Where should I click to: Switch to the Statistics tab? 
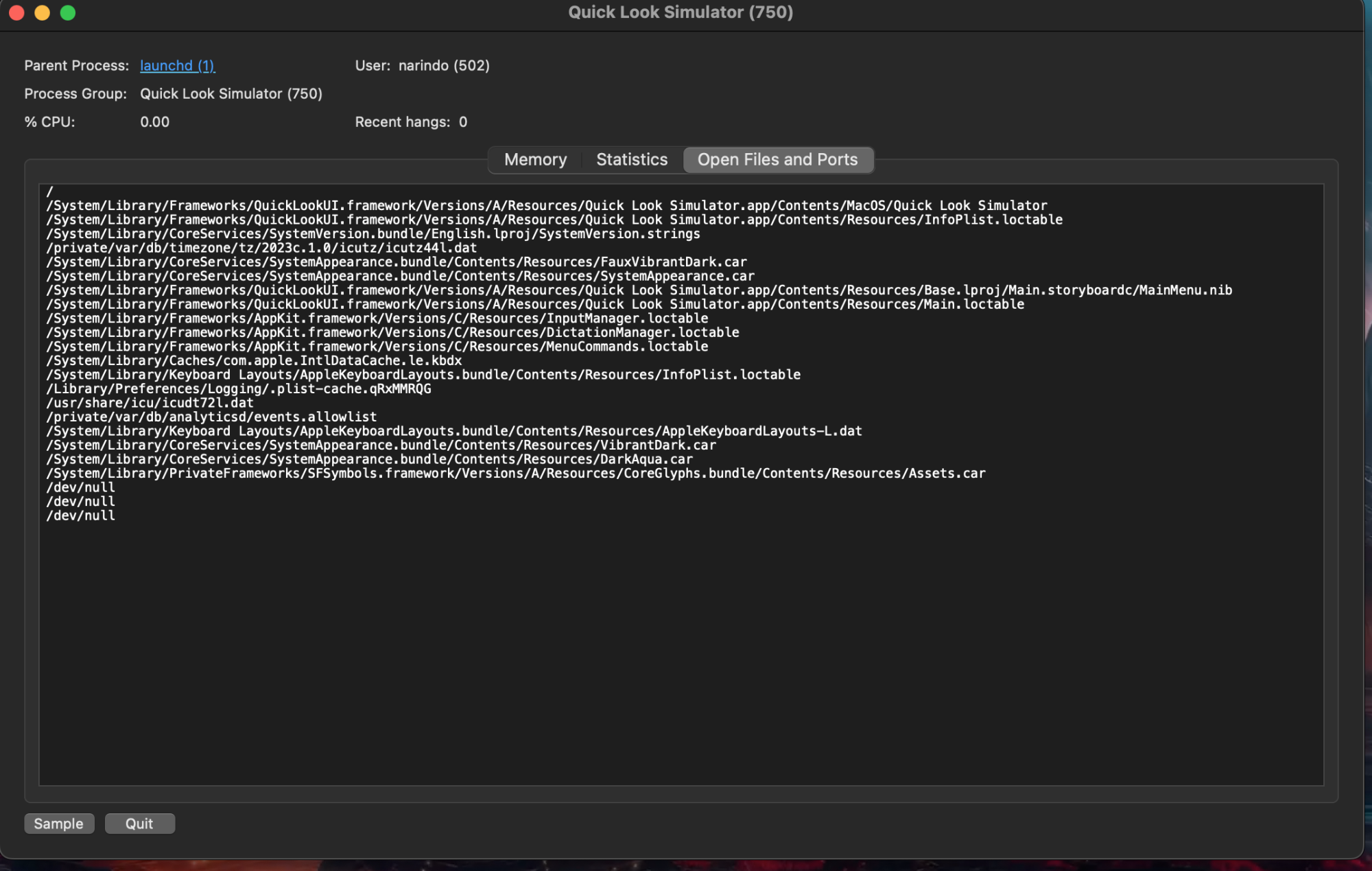click(631, 159)
